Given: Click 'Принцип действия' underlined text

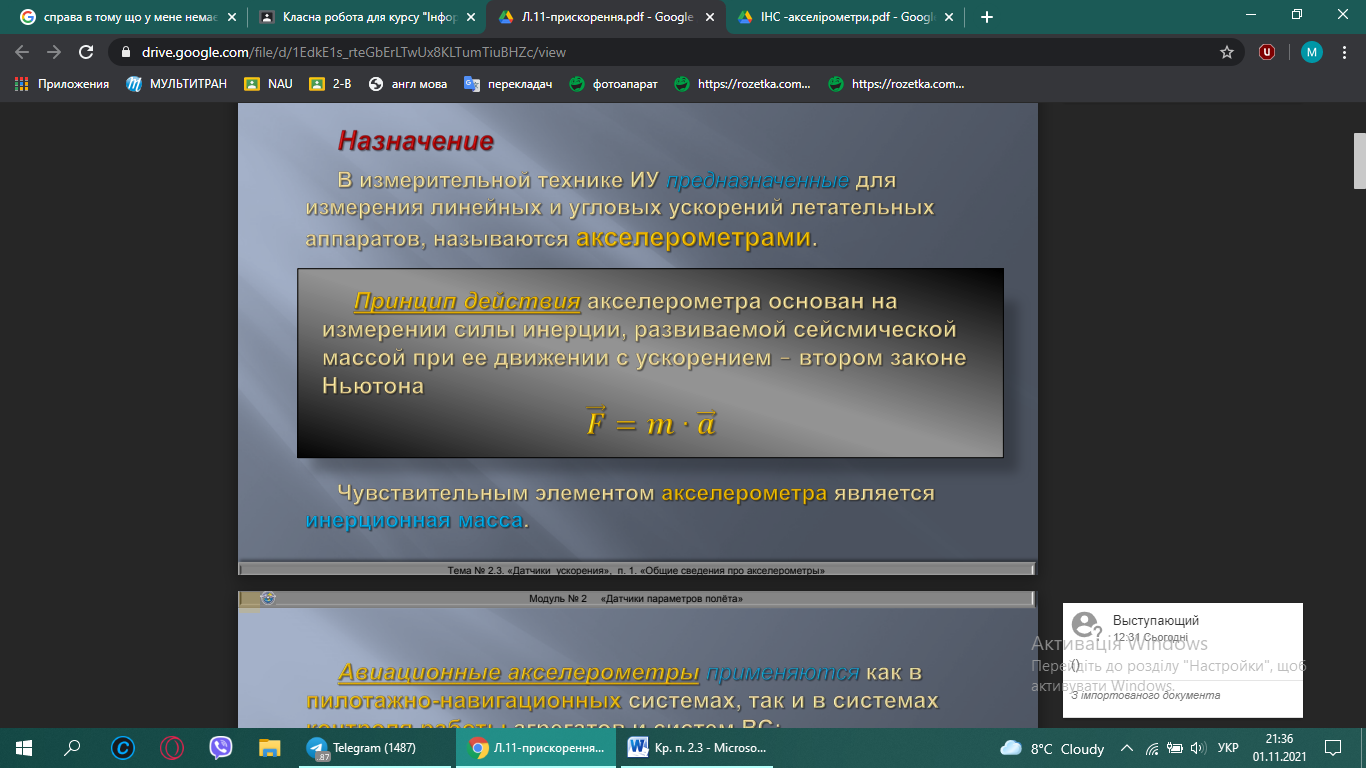Looking at the screenshot, I should [x=467, y=301].
